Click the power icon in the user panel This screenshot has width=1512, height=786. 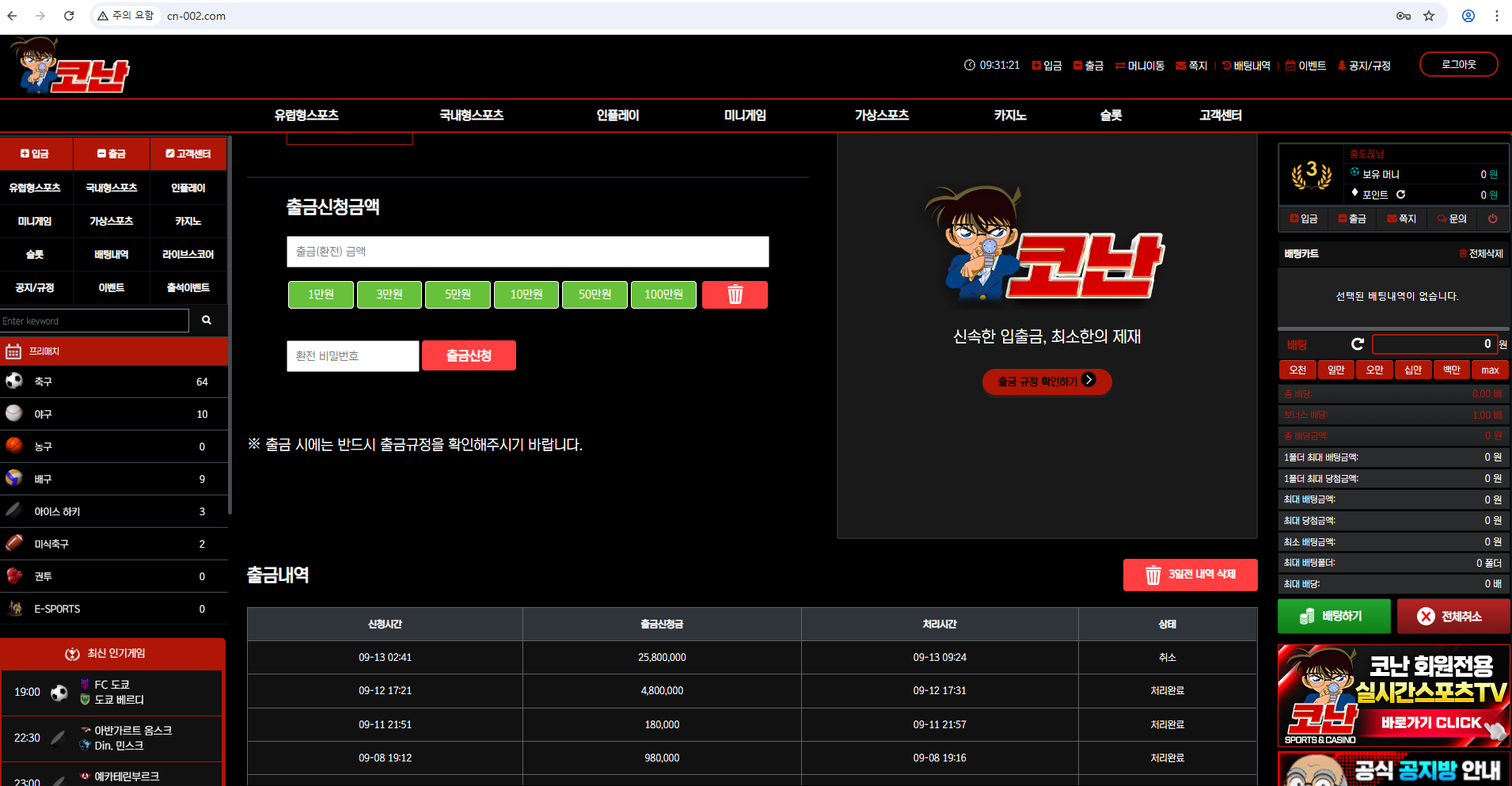(x=1492, y=218)
